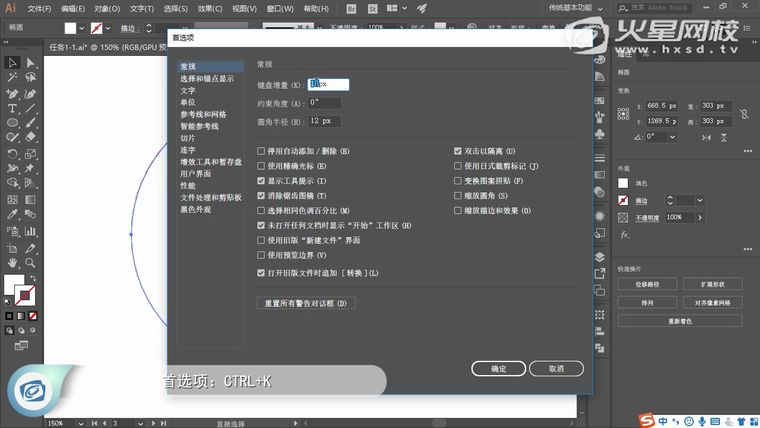Select the Magic Wand tool

point(12,77)
